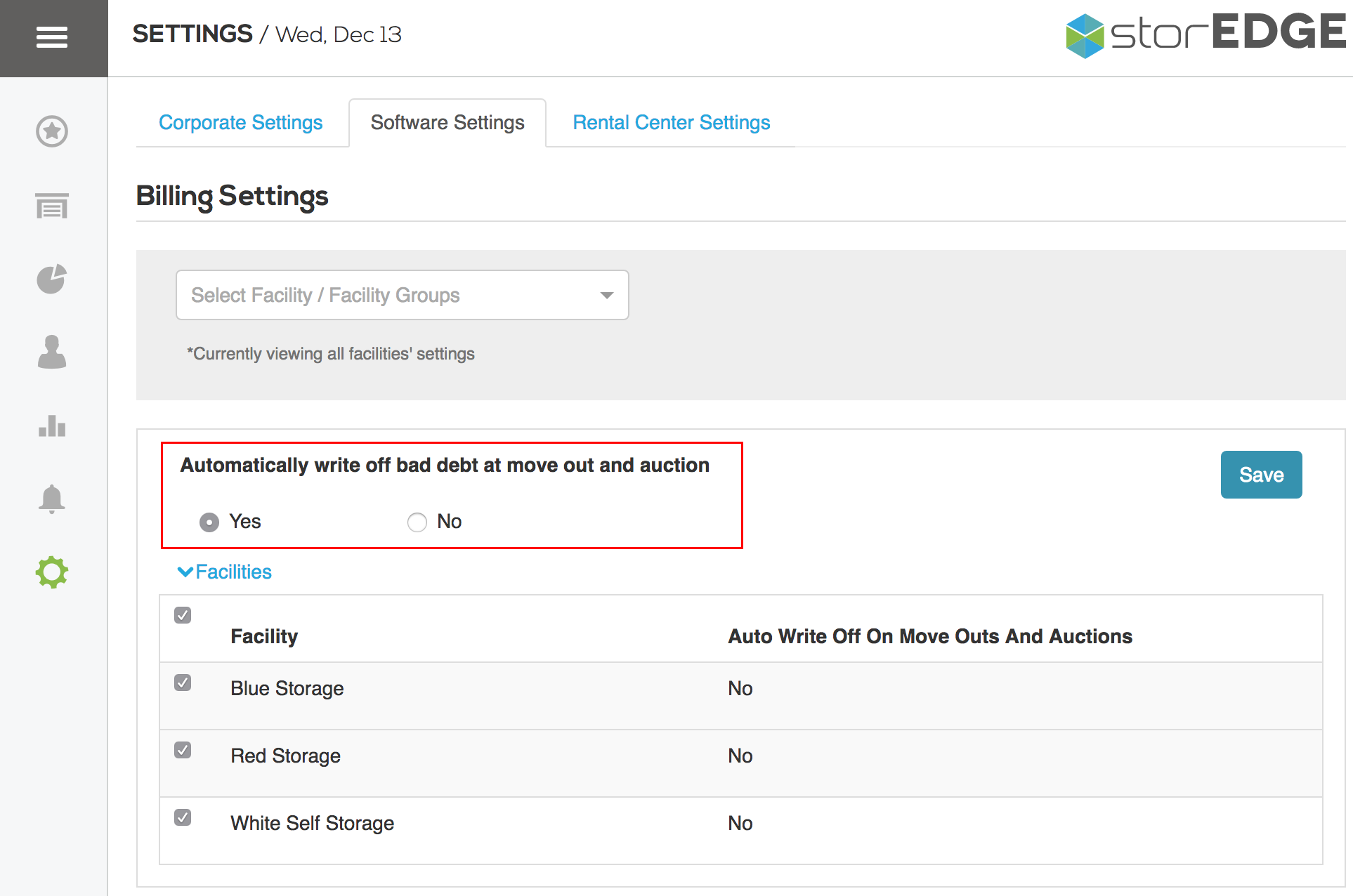Toggle the White Self Storage checkbox
The width and height of the screenshot is (1353, 896).
[183, 817]
